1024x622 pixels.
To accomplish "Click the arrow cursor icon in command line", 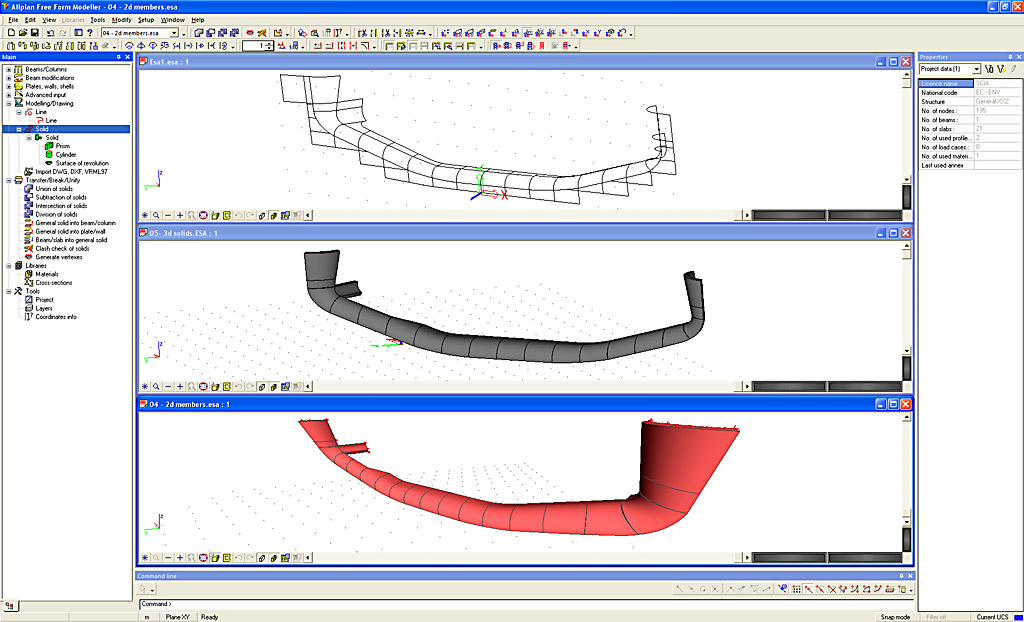I will (x=144, y=589).
